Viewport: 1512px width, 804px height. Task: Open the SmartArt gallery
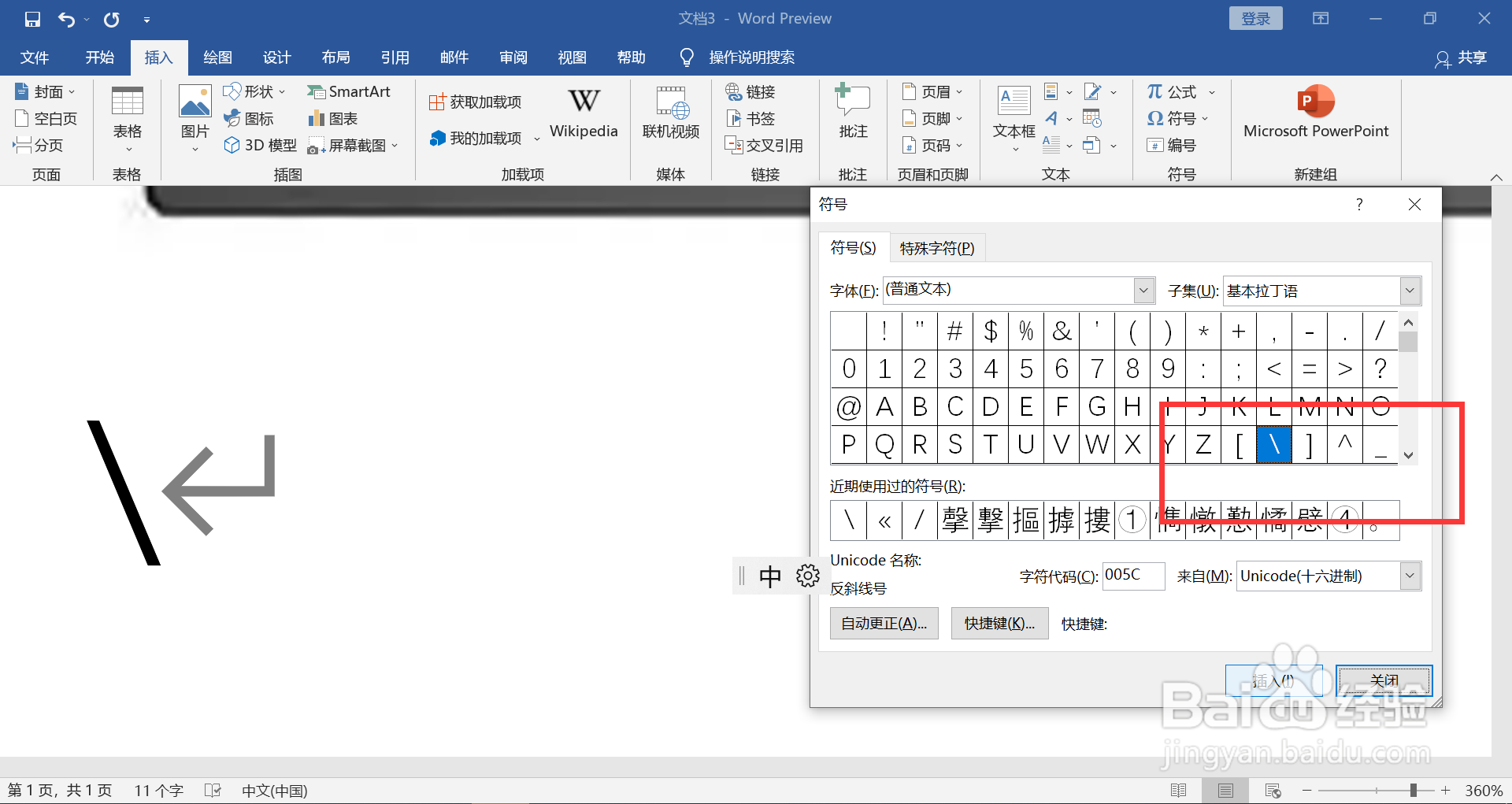[350, 91]
